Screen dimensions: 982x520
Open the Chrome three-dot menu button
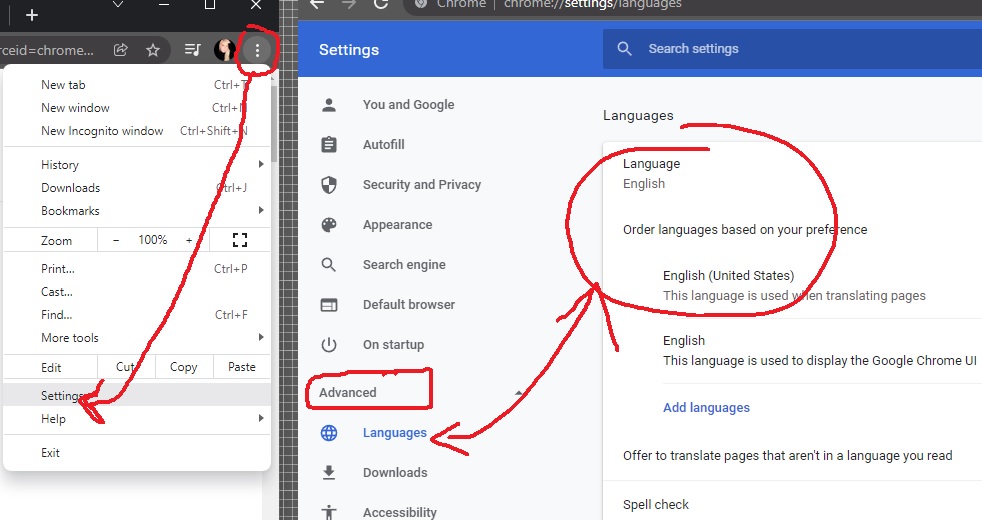tap(257, 50)
